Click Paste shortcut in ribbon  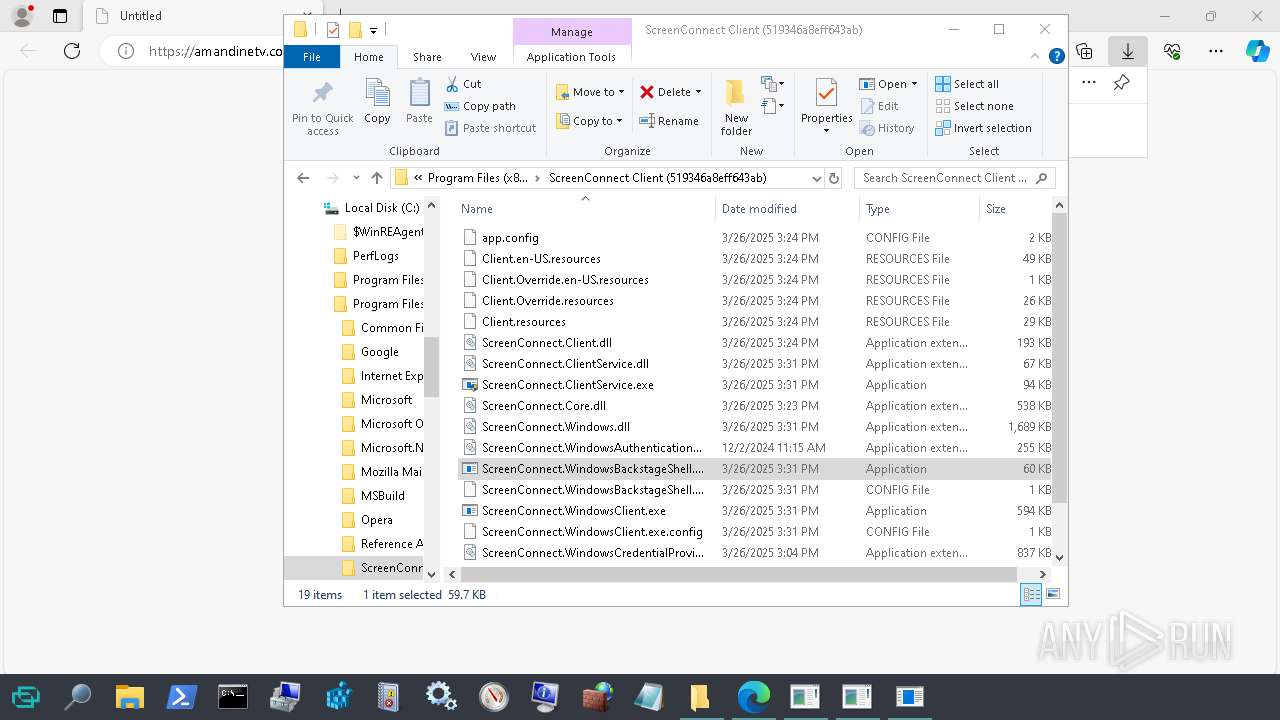point(491,128)
